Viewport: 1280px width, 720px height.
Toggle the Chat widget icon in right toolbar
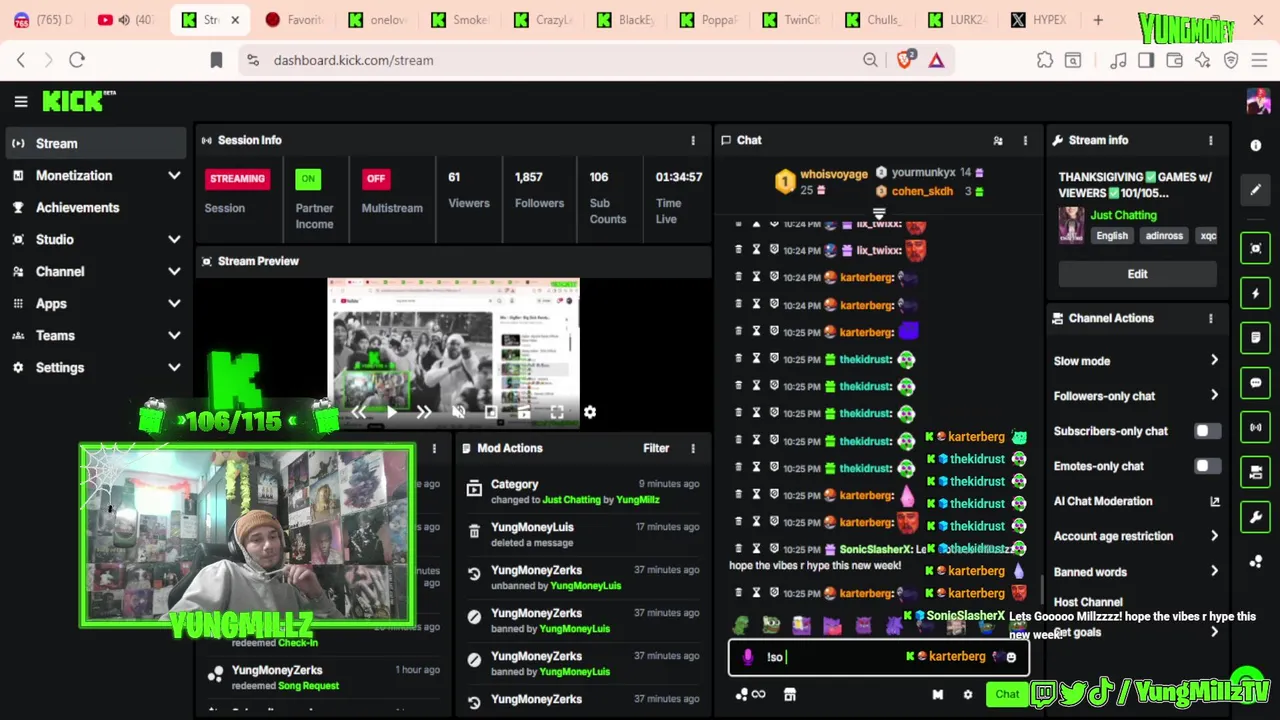pyautogui.click(x=1256, y=383)
